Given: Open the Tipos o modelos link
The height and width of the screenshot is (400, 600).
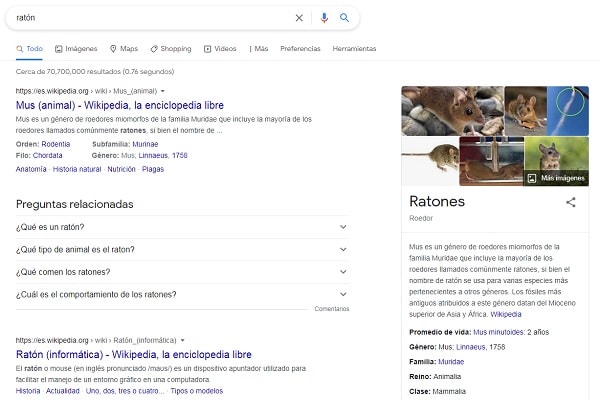Looking at the screenshot, I should point(197,391).
